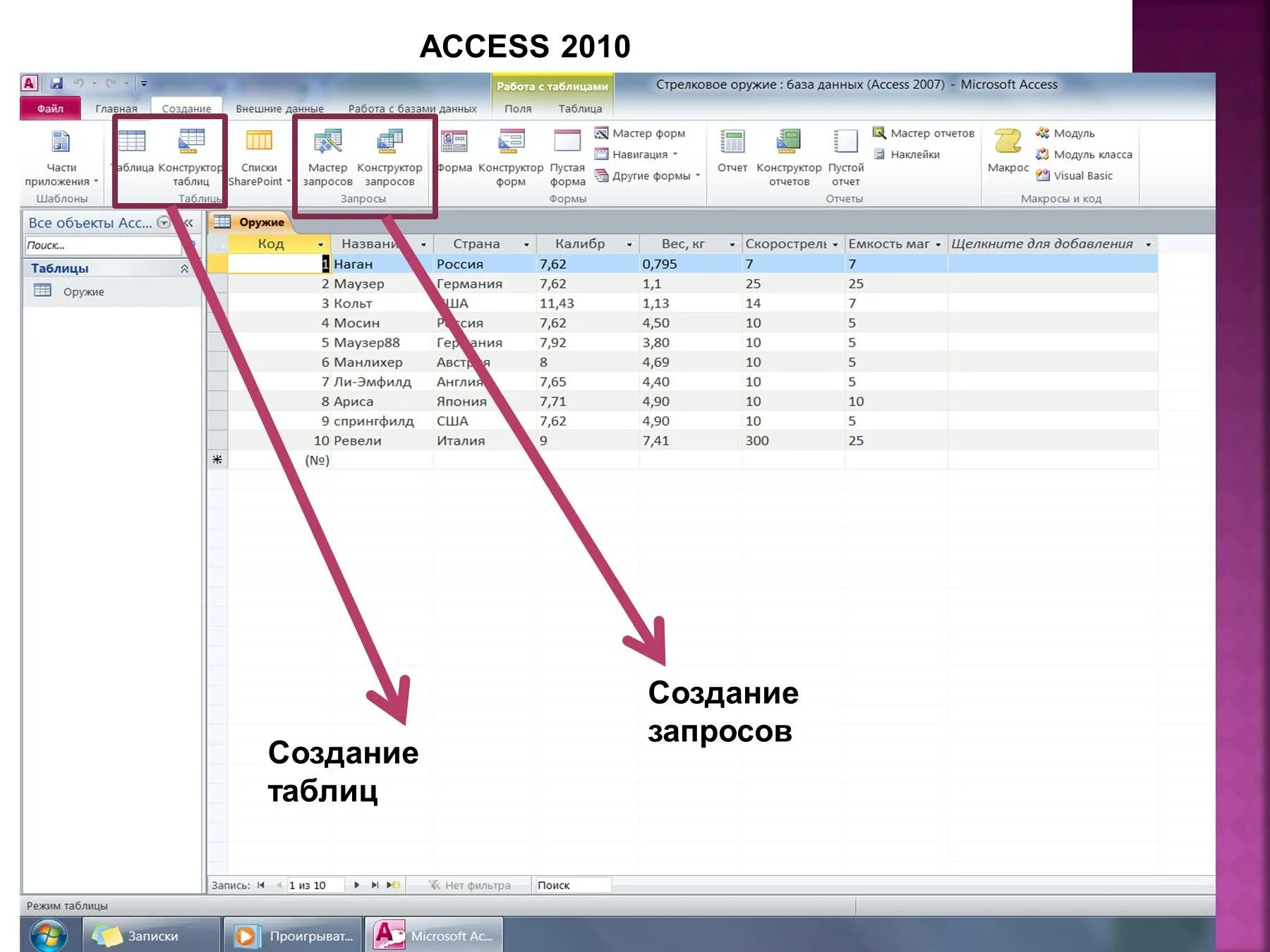Click Наклейки labels button
The width and height of the screenshot is (1270, 952).
pyautogui.click(x=907, y=154)
